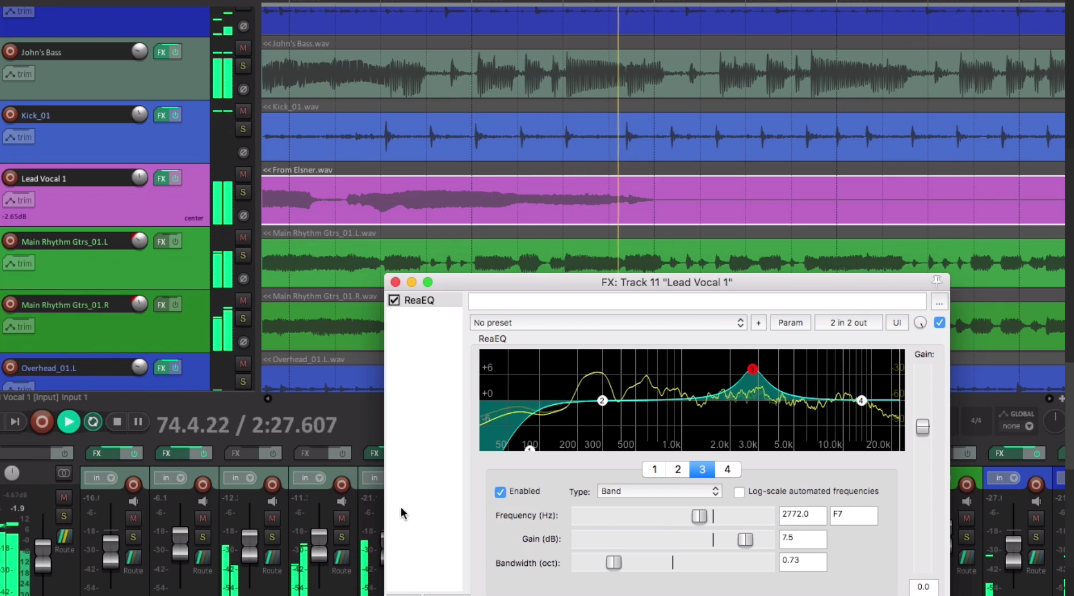Open the 2 in 2 out routing button
This screenshot has width=1074, height=596.
(849, 323)
